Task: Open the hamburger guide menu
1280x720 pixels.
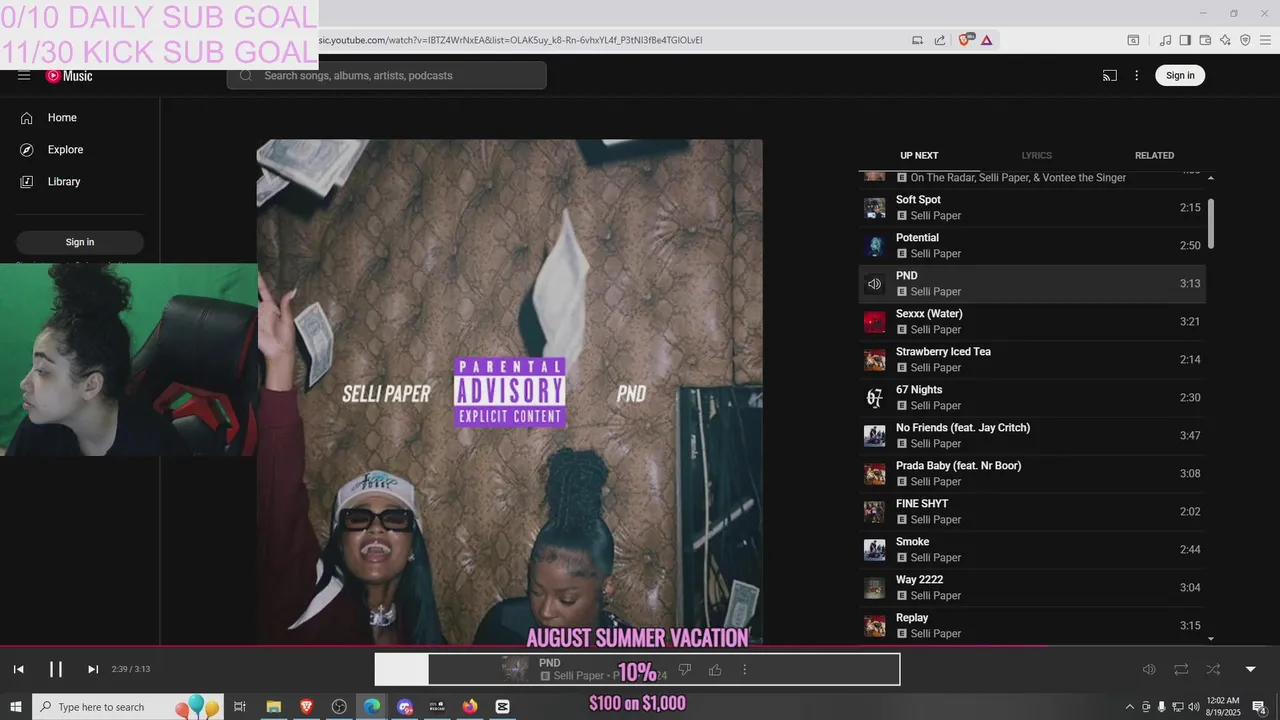Action: click(x=24, y=76)
